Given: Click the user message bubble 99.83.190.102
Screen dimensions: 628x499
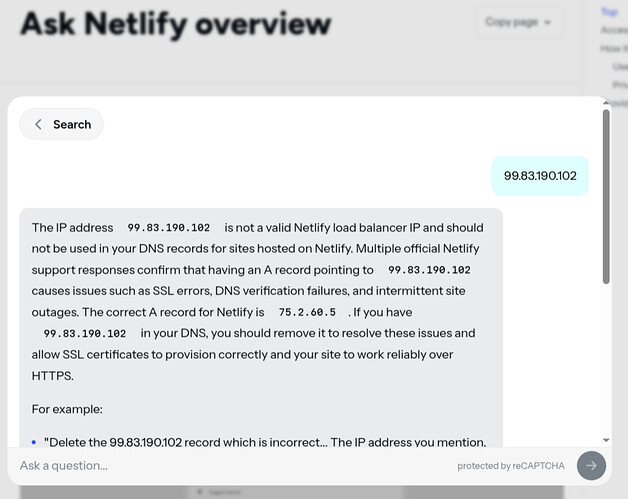Looking at the screenshot, I should [540, 175].
